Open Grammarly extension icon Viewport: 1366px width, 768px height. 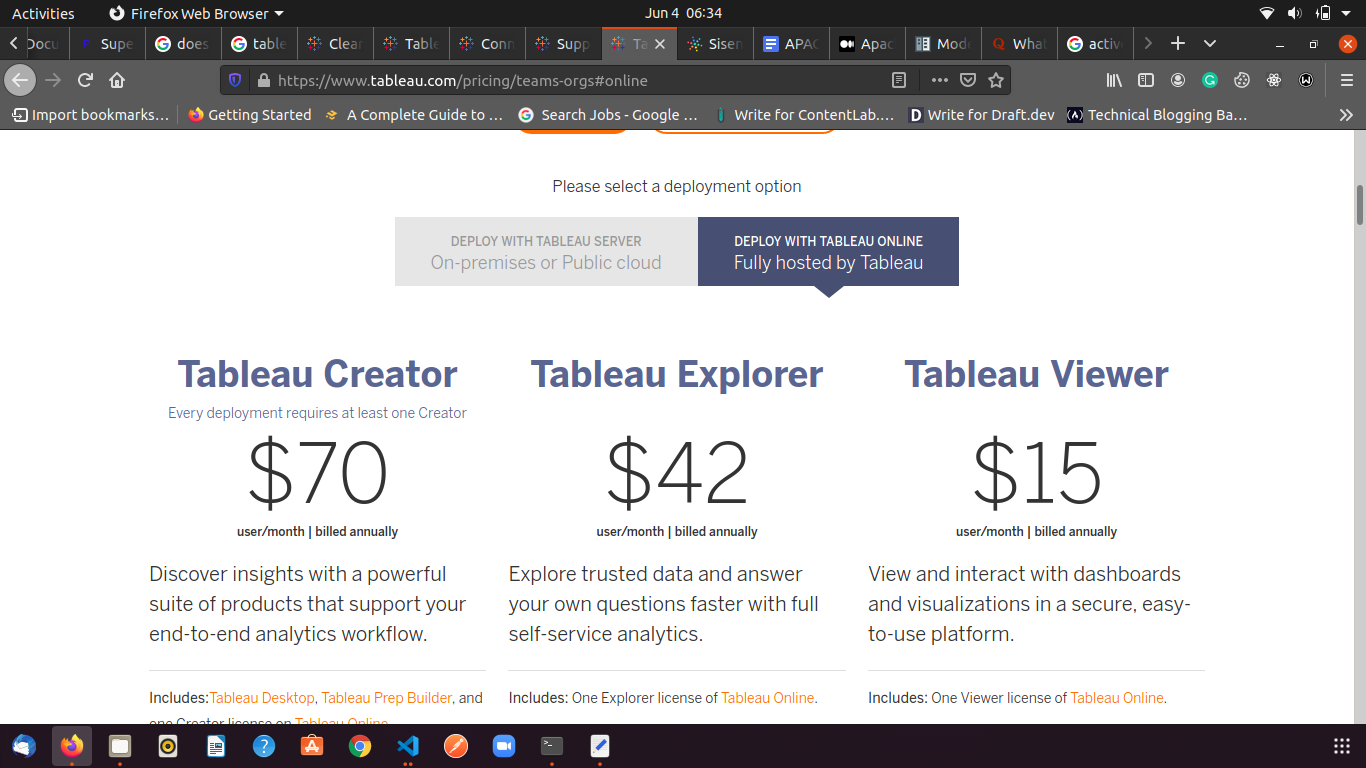(1209, 80)
